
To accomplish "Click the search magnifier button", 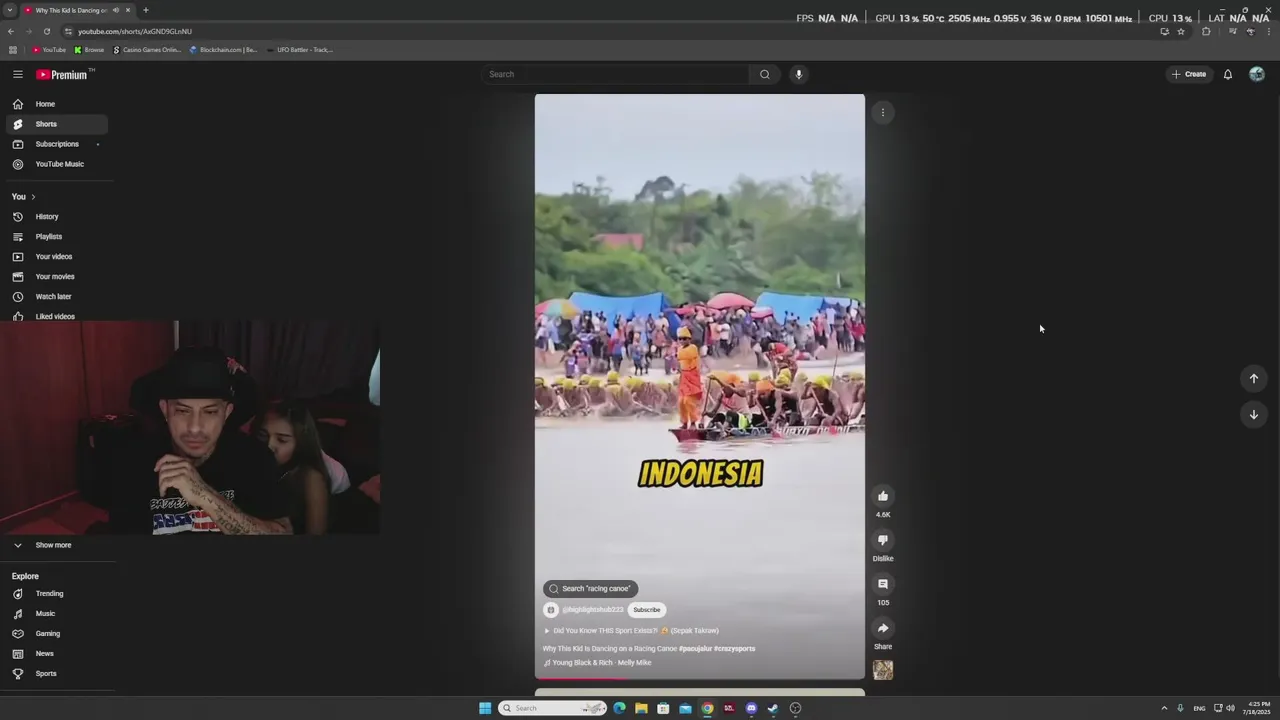I will (765, 74).
